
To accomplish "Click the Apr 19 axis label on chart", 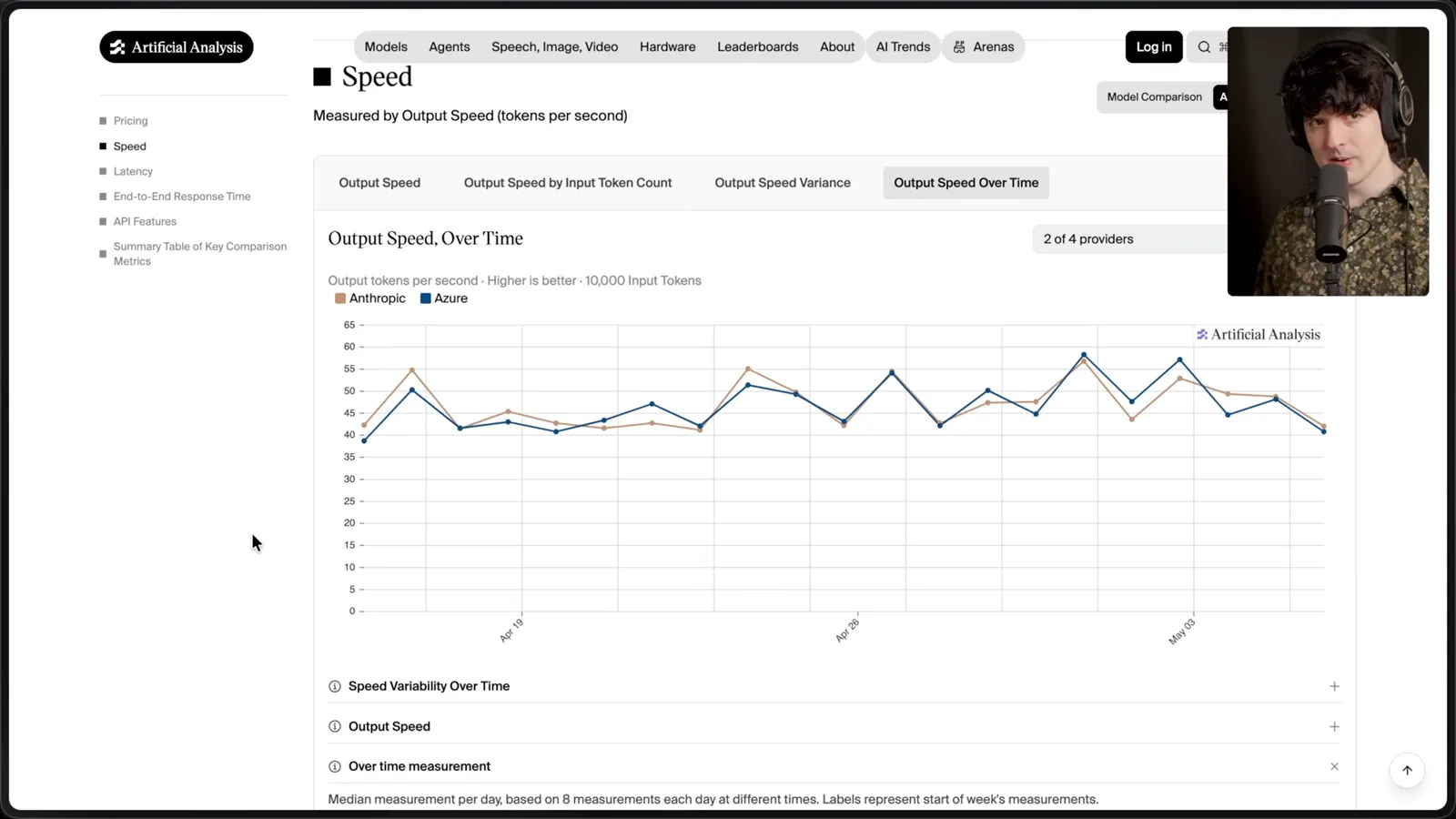I will (511, 630).
